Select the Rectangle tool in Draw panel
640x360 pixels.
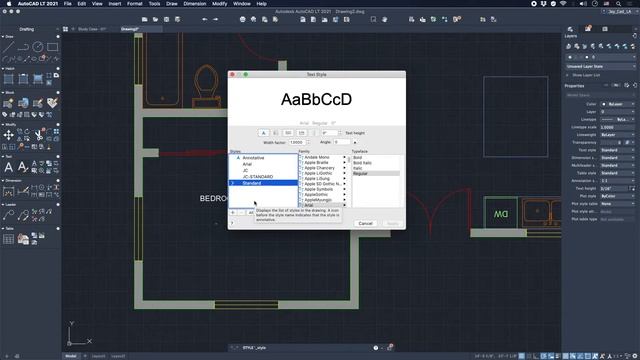(x=52, y=47)
